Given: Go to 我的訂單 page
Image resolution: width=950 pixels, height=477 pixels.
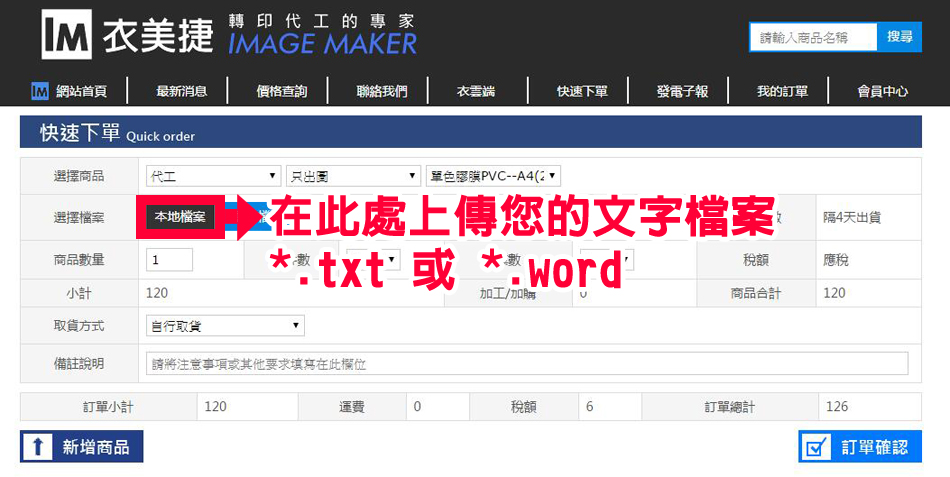Looking at the screenshot, I should click(x=782, y=91).
